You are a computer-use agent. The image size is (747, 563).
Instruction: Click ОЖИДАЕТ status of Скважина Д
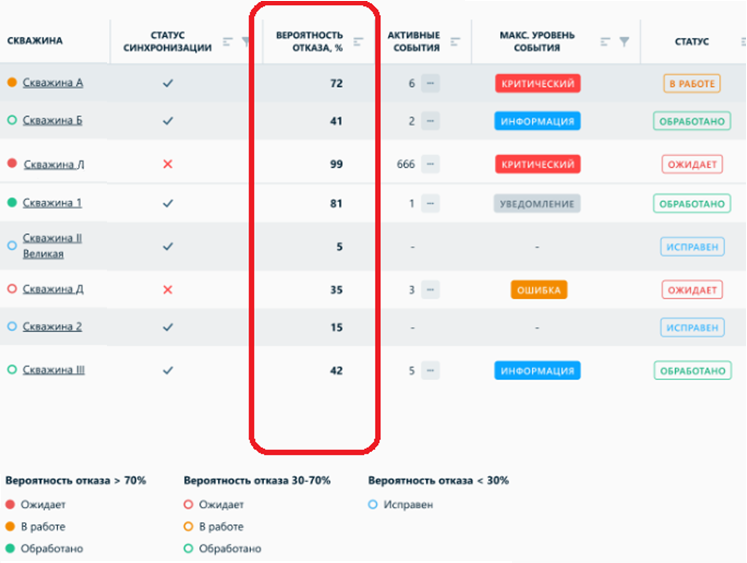click(692, 290)
